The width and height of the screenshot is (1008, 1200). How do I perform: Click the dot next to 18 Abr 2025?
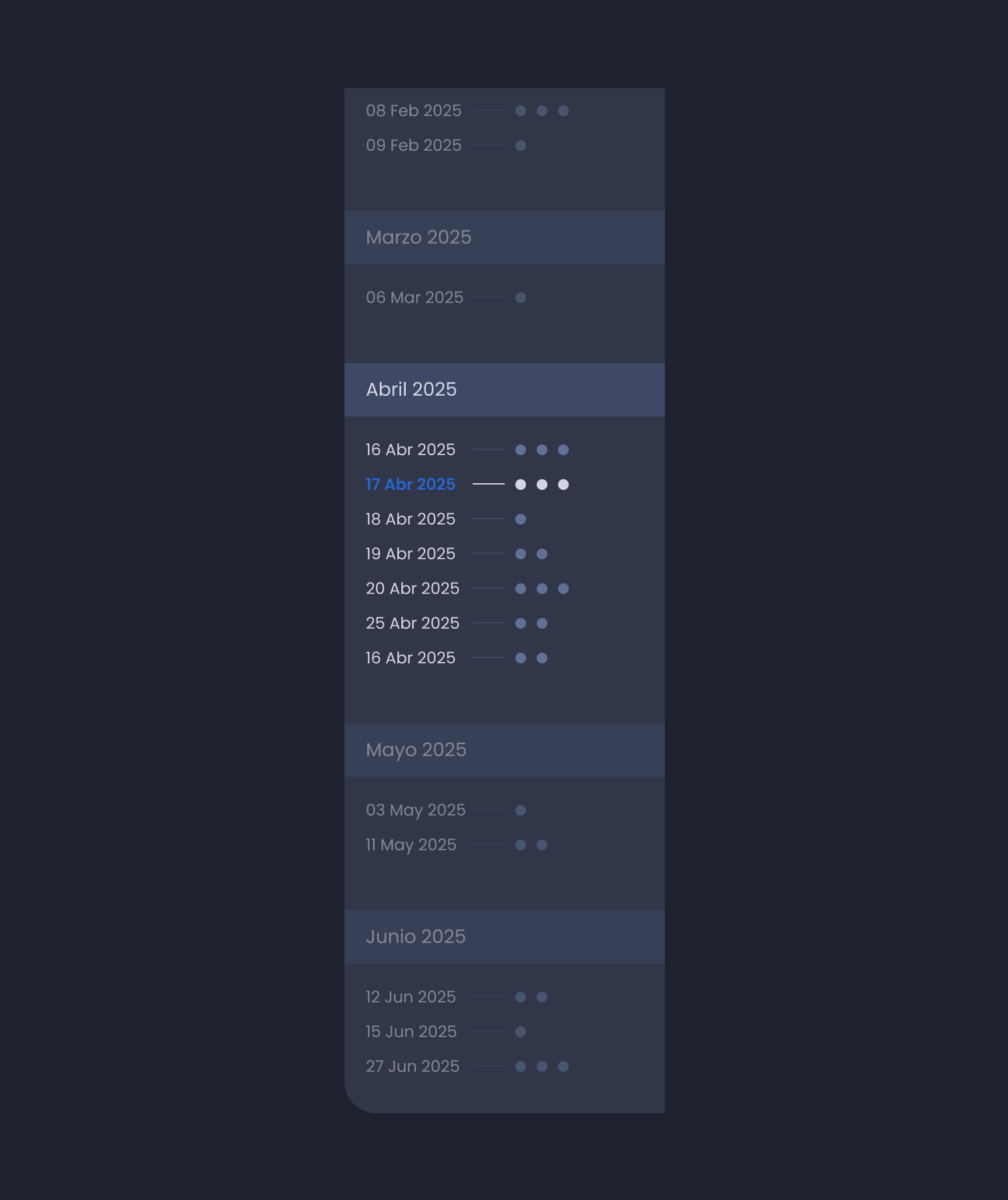(520, 519)
